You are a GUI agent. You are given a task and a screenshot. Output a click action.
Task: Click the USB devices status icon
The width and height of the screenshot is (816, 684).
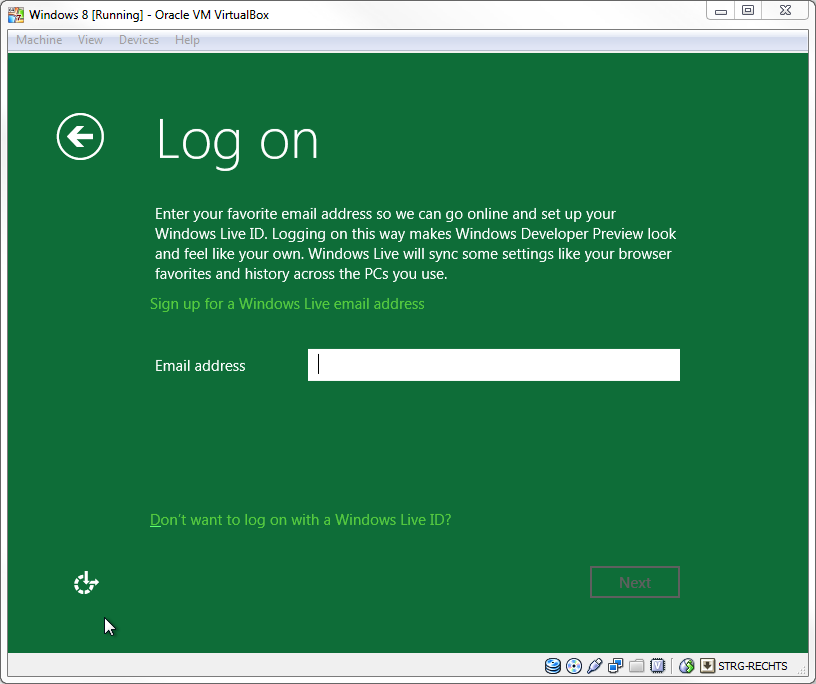click(x=595, y=666)
